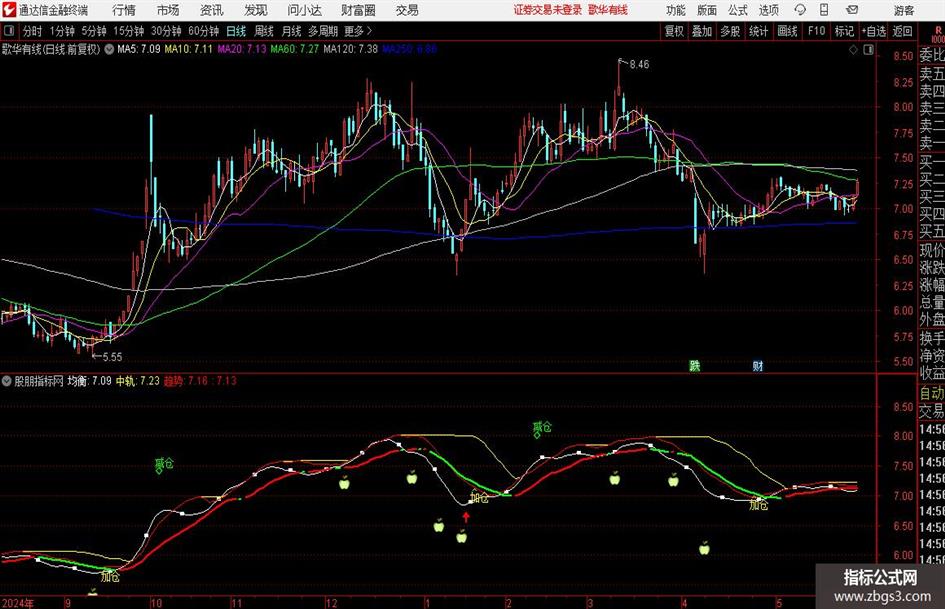The image size is (945, 609).
Task: Open the customer service headset icon
Action: [800, 10]
